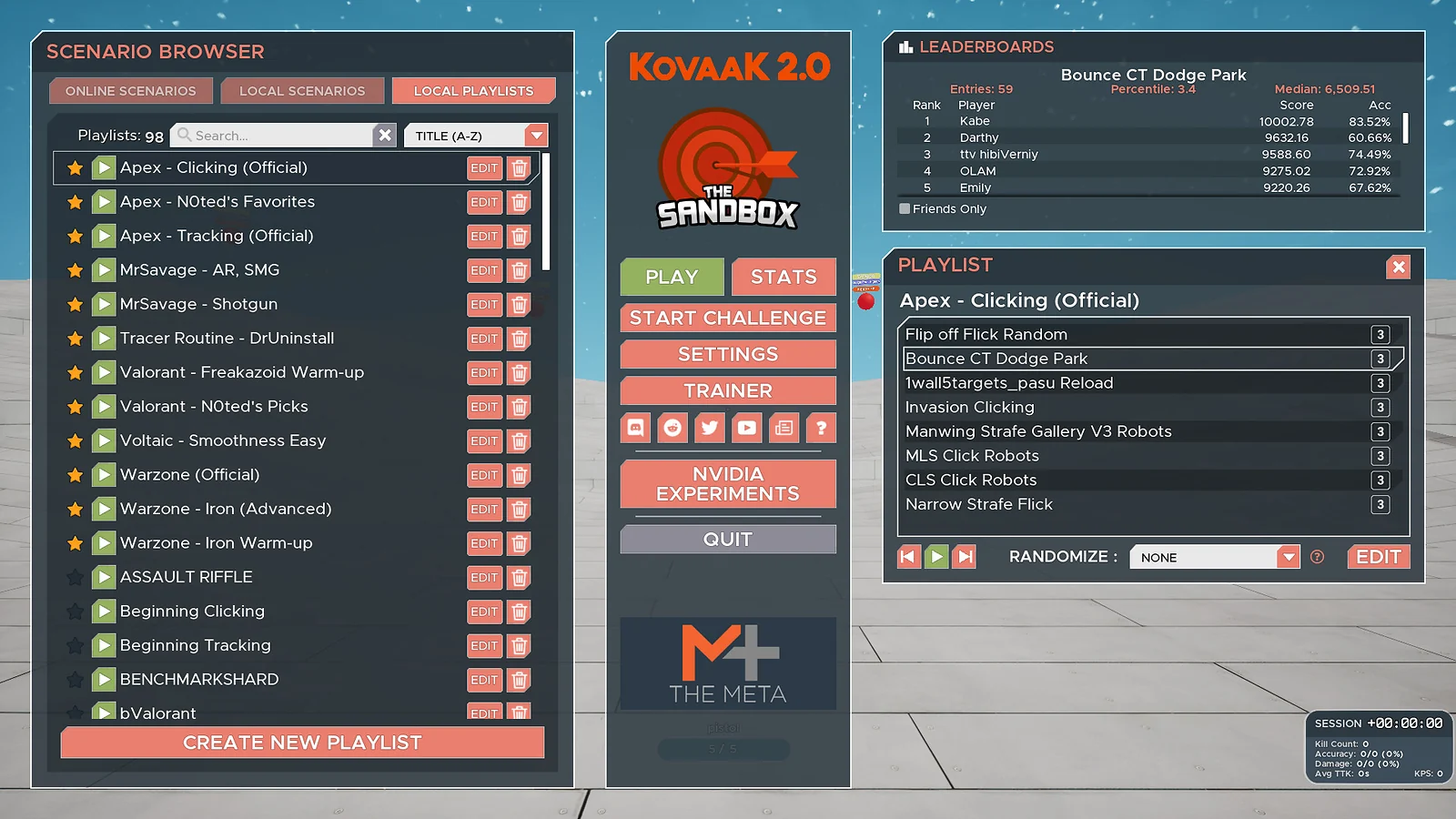Open the news page icon
The height and width of the screenshot is (819, 1456).
pos(784,428)
